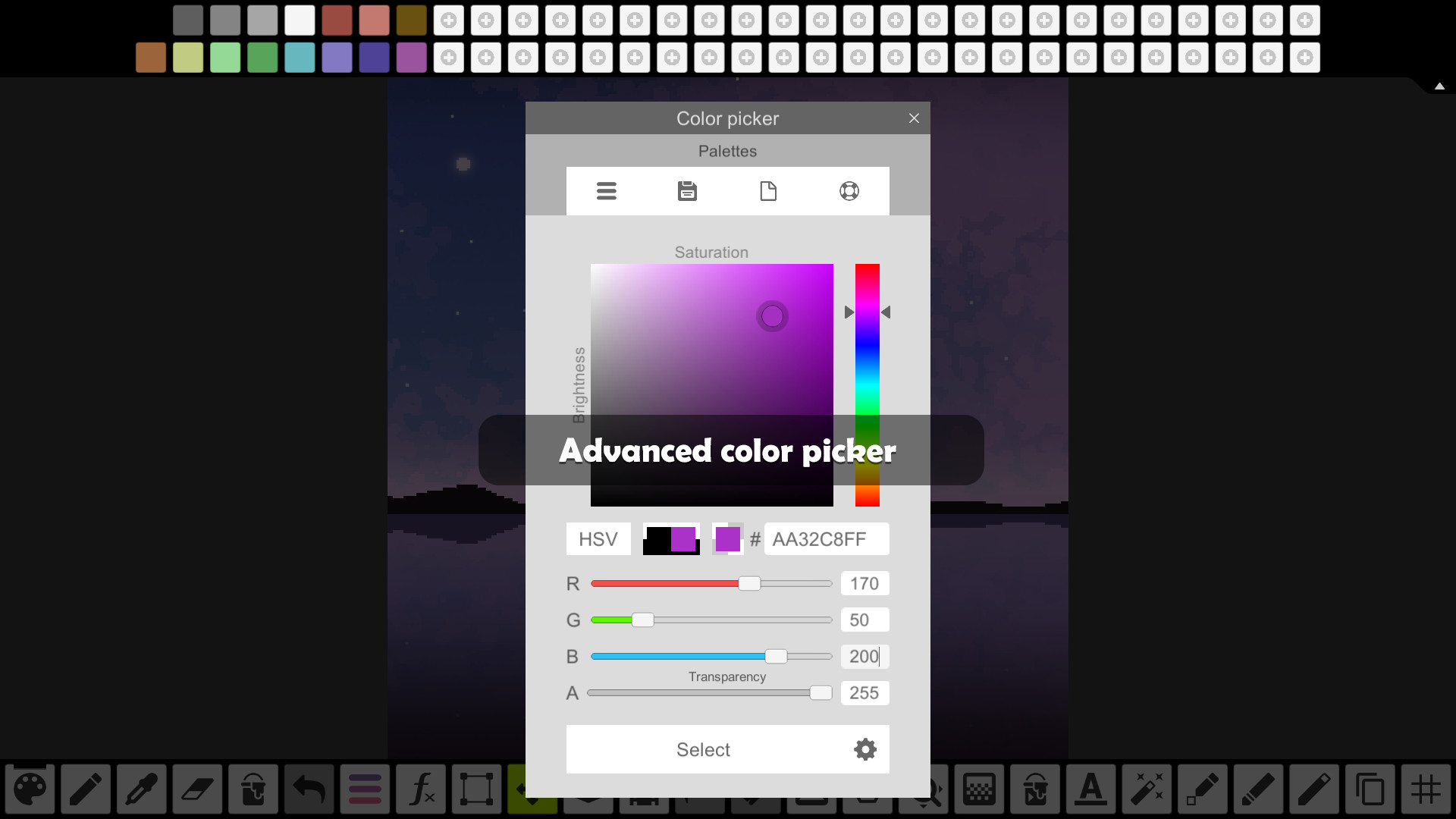Select the transform/crop tool

(x=476, y=789)
